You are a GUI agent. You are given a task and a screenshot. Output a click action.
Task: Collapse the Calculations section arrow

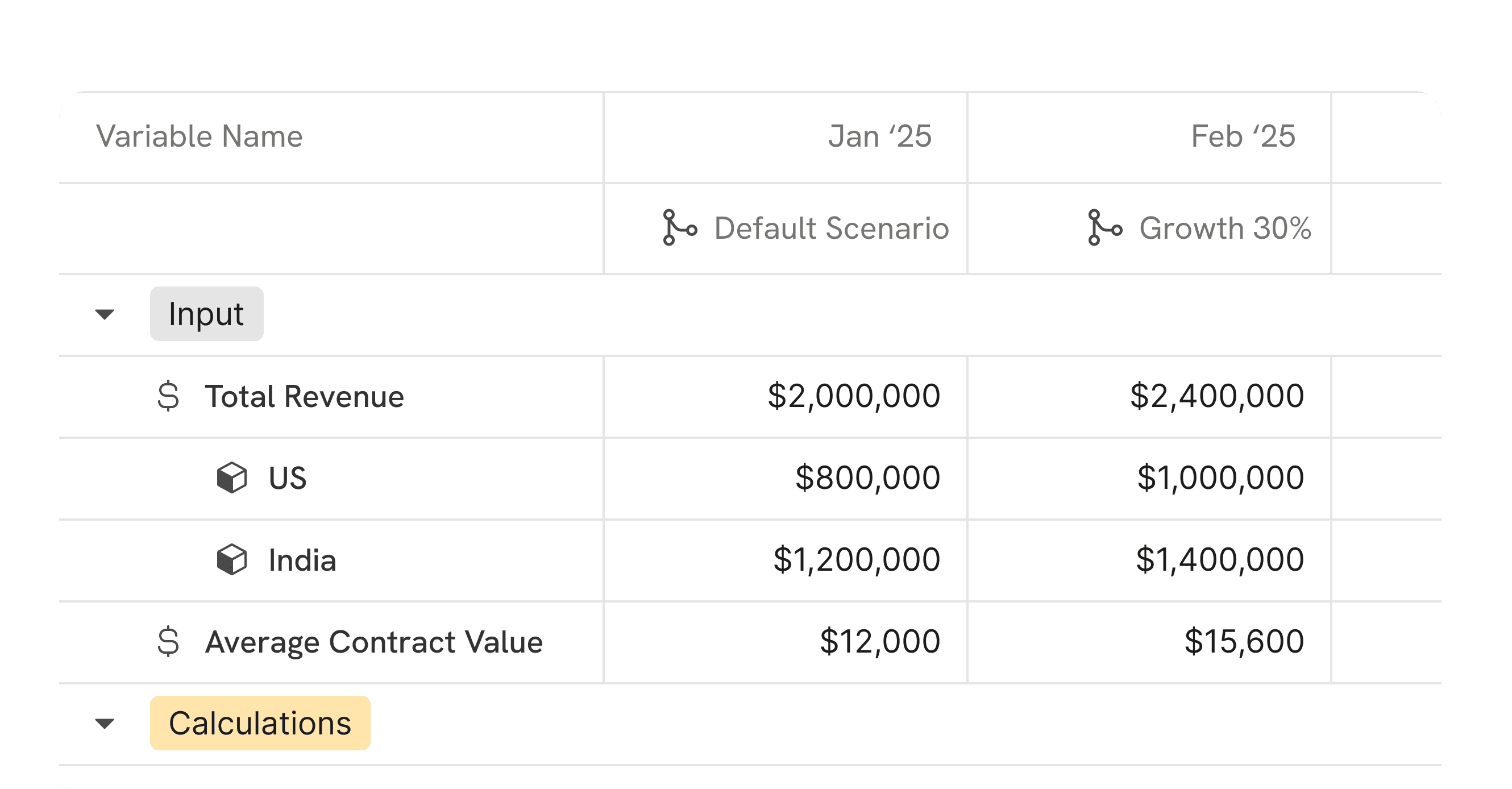[x=105, y=723]
